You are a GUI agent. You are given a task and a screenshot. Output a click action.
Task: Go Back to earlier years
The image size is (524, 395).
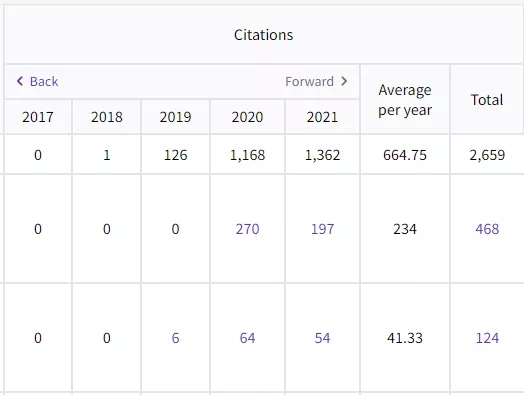click(37, 81)
